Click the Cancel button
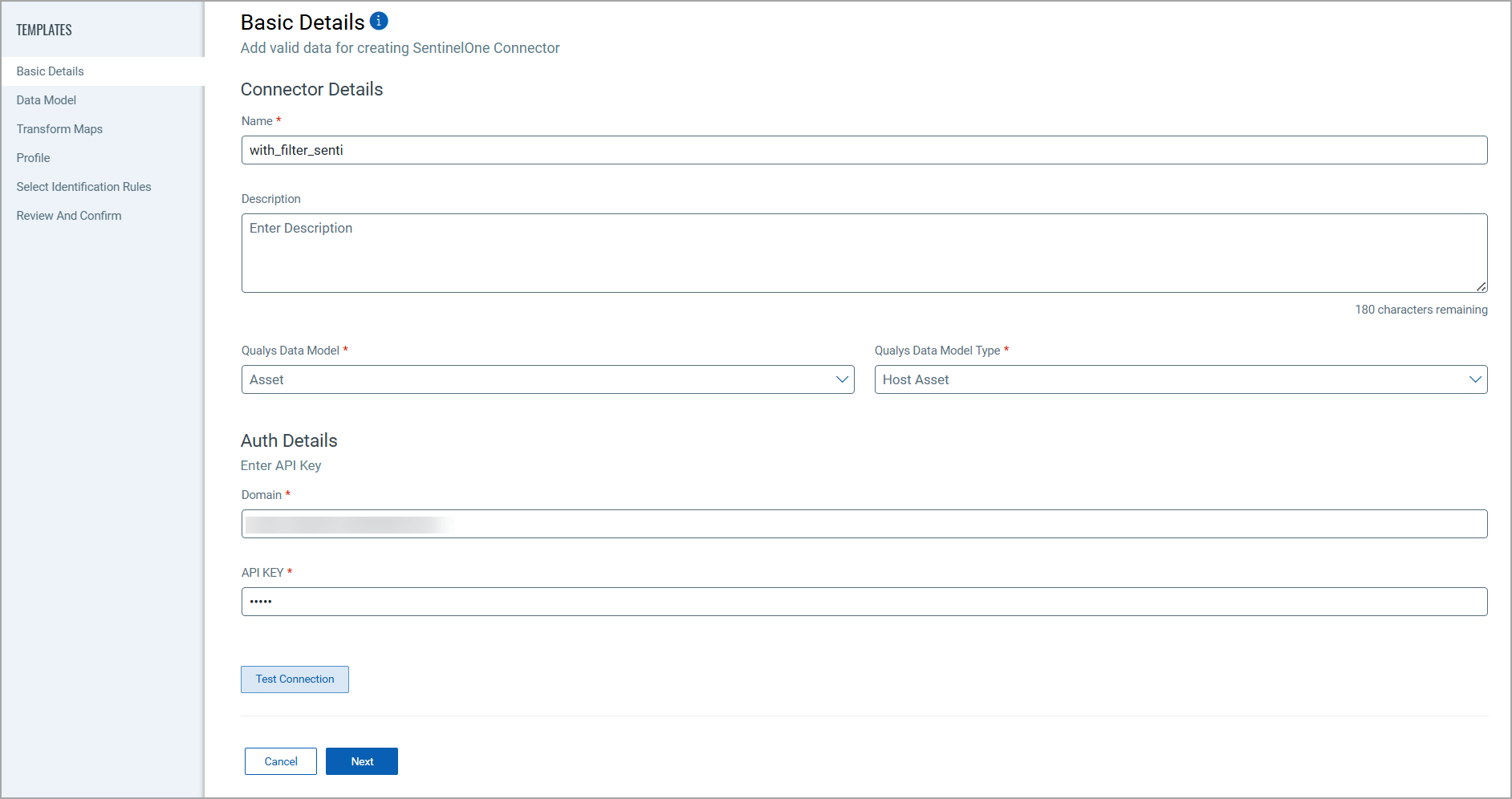 tap(281, 761)
